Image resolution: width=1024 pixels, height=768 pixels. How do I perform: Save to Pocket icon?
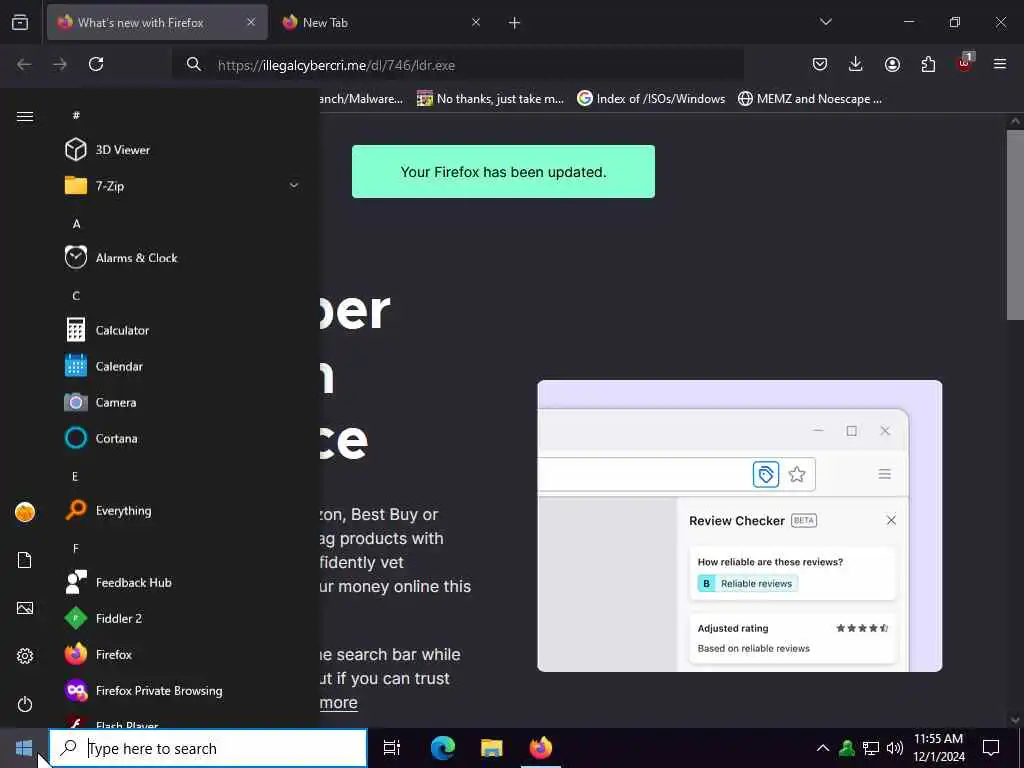820,64
